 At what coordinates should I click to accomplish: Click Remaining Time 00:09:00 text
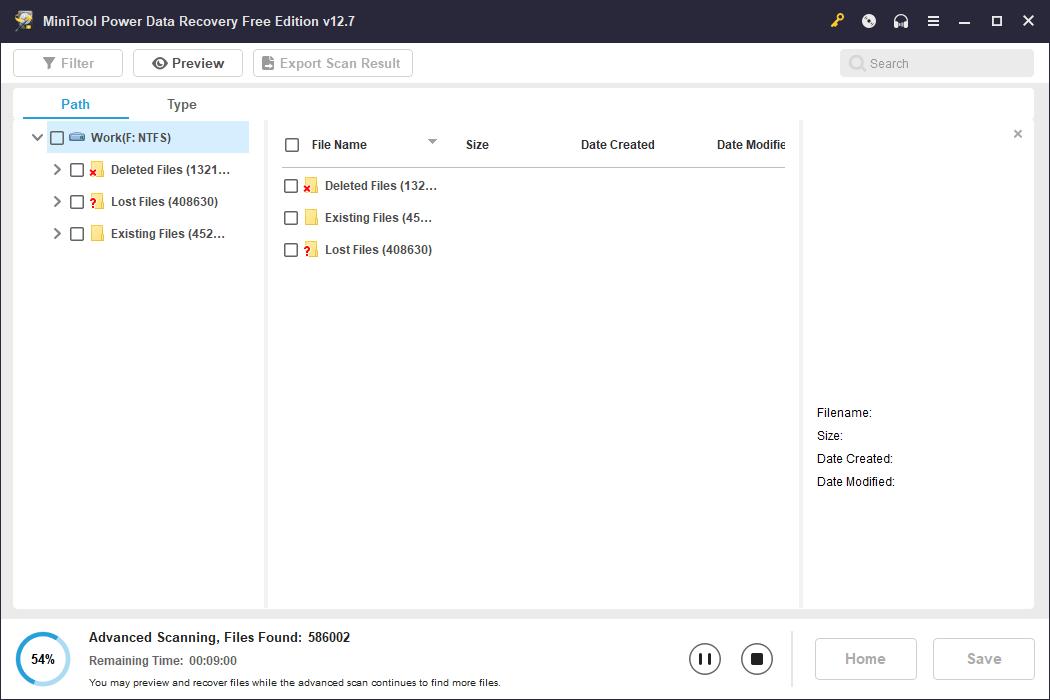pos(163,660)
